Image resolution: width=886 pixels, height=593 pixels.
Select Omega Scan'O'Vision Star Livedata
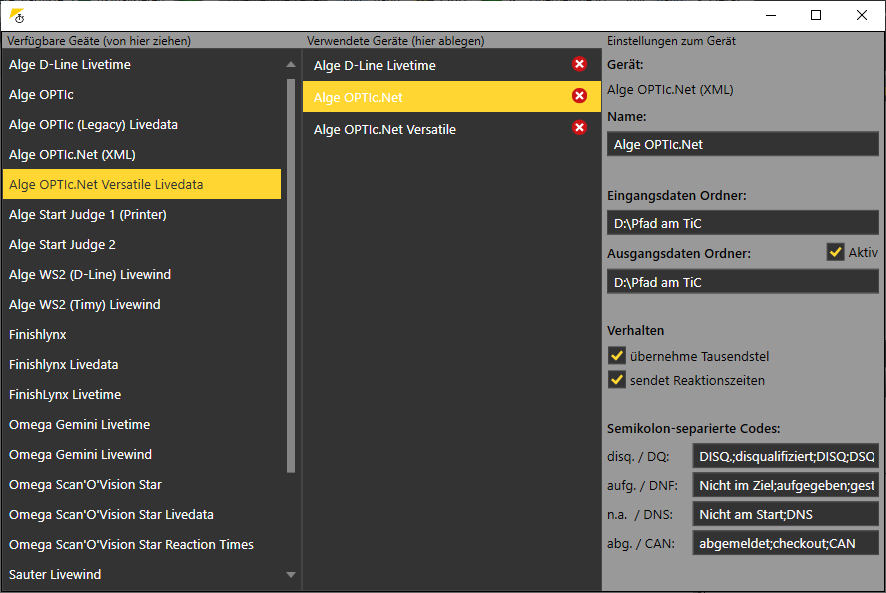(142, 514)
